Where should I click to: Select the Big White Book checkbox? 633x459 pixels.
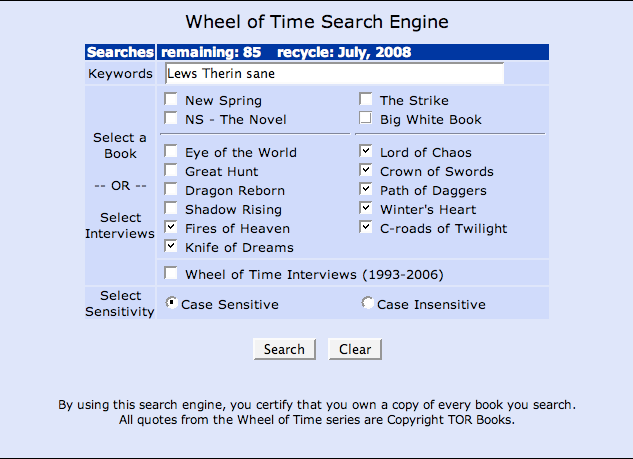366,118
